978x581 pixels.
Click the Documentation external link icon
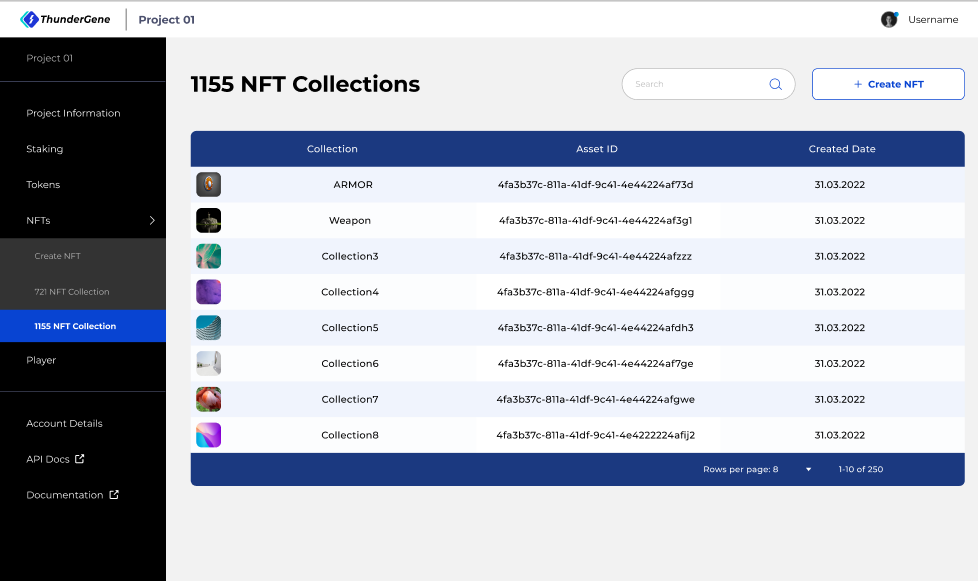[114, 494]
